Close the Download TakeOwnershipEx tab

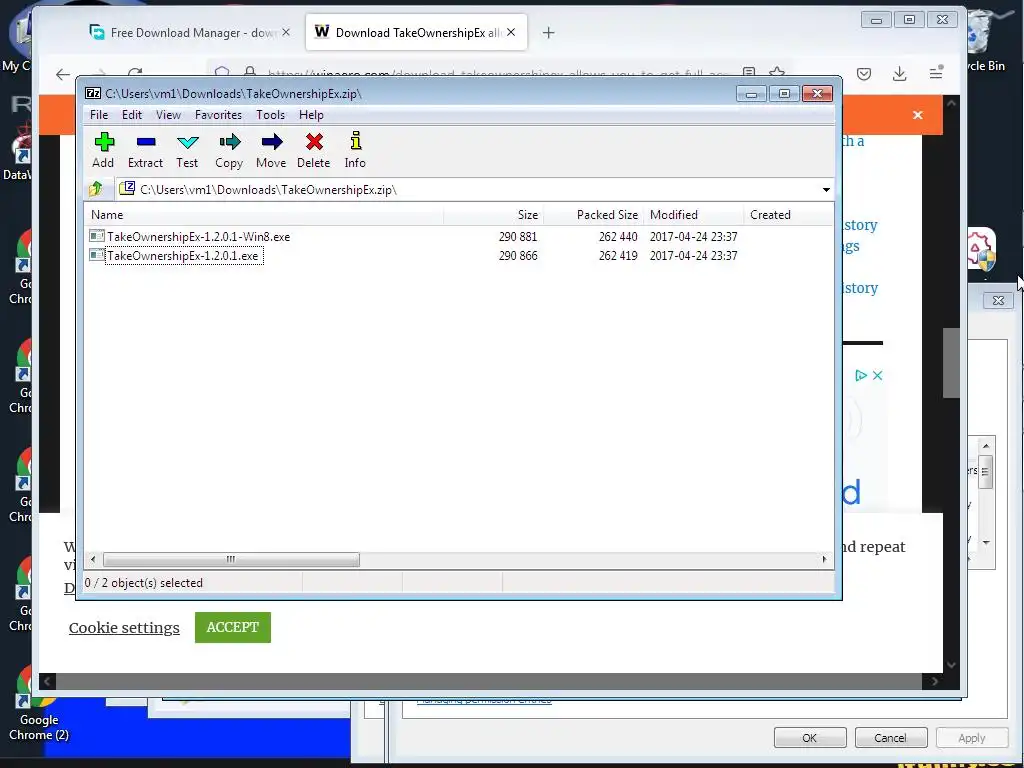tap(511, 32)
